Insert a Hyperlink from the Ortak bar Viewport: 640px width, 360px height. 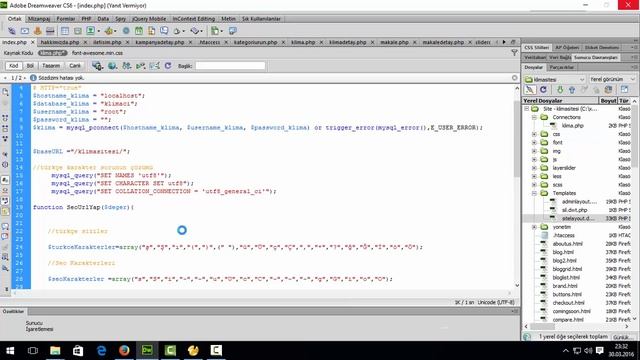pyautogui.click(x=12, y=31)
